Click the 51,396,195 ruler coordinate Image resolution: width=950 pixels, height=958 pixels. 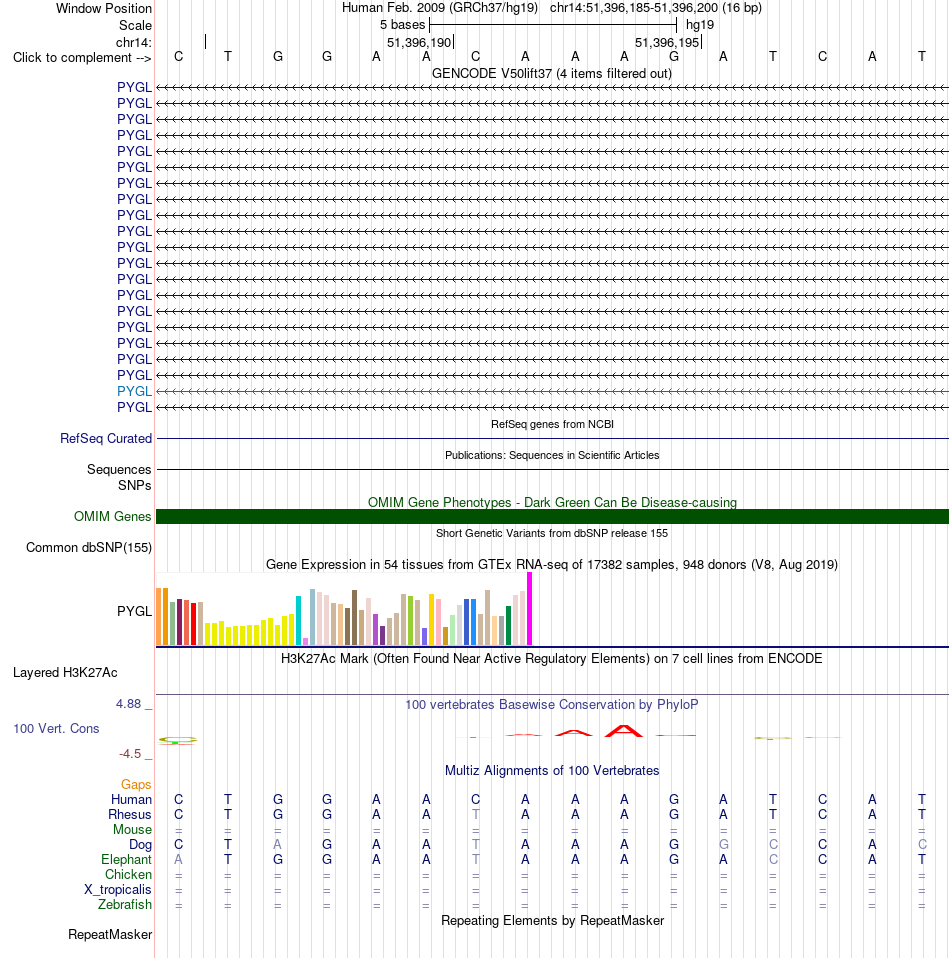[667, 42]
